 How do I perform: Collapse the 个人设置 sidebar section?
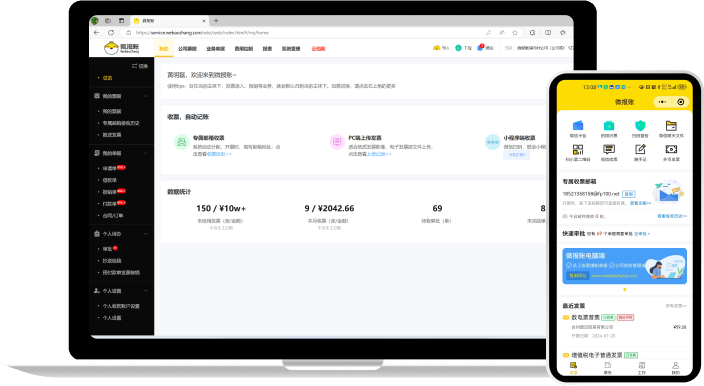coord(145,291)
